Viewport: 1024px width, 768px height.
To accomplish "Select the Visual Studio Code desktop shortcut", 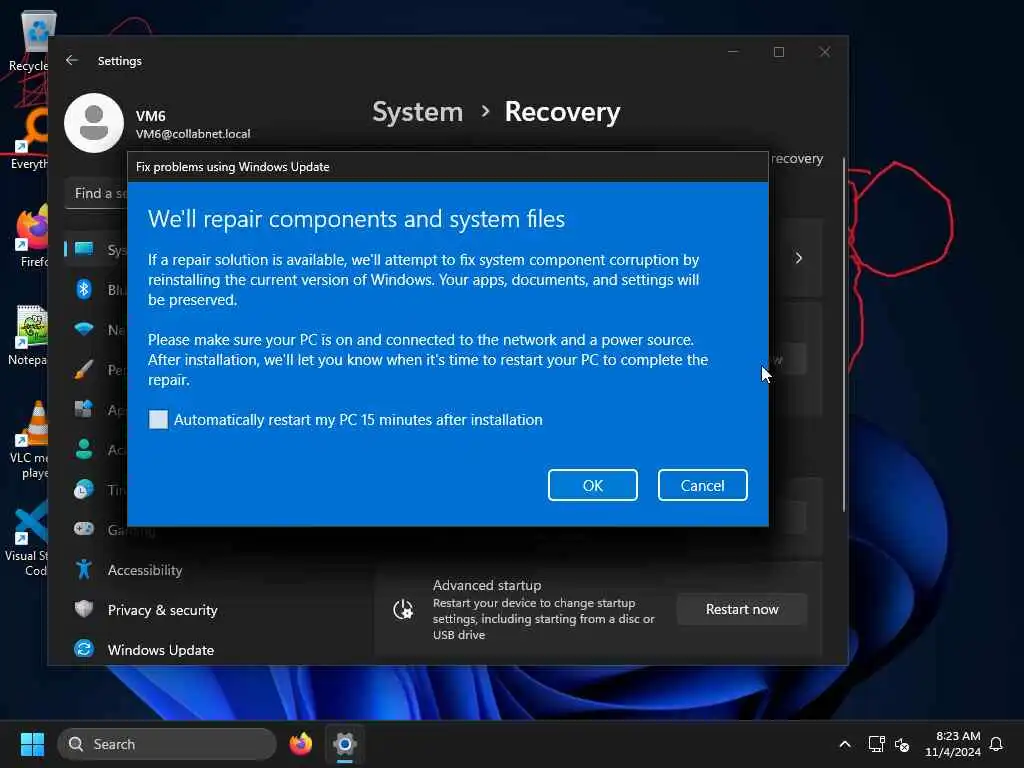I will pyautogui.click(x=27, y=538).
